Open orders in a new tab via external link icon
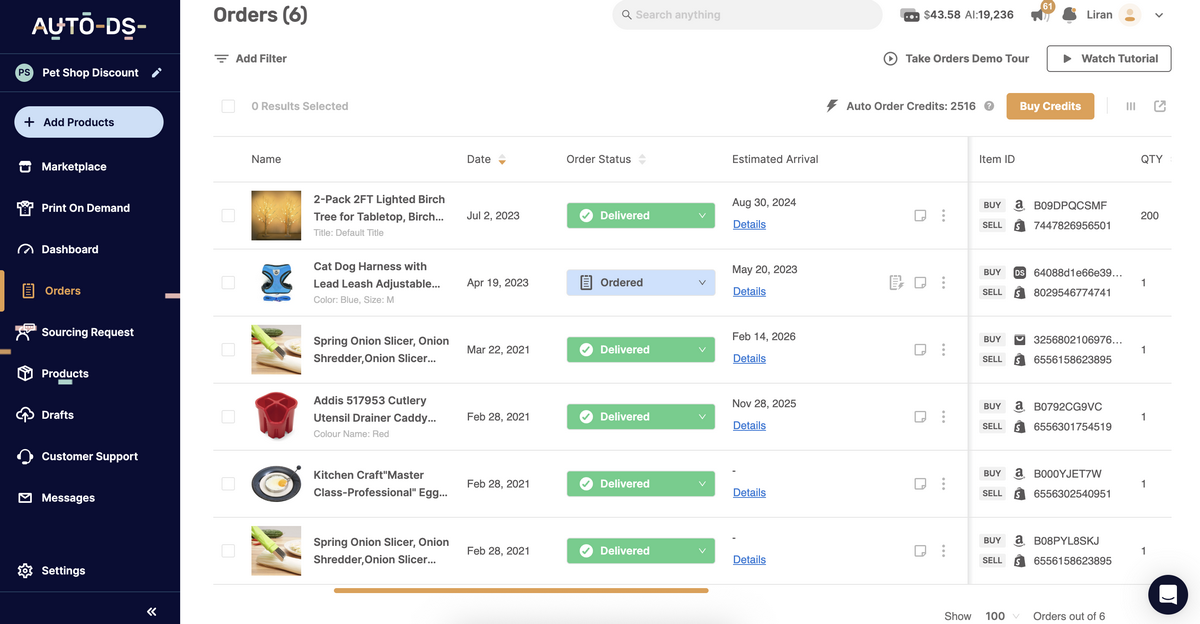Screen dimensions: 1200x624 (x=1160, y=105)
